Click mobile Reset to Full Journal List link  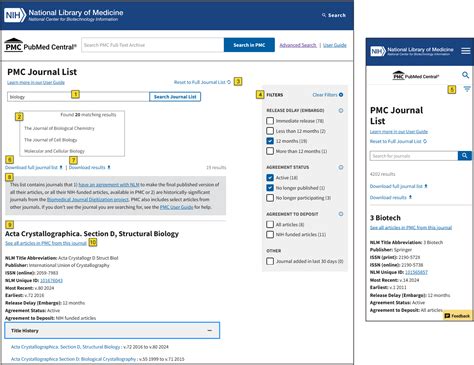pyautogui.click(x=396, y=141)
